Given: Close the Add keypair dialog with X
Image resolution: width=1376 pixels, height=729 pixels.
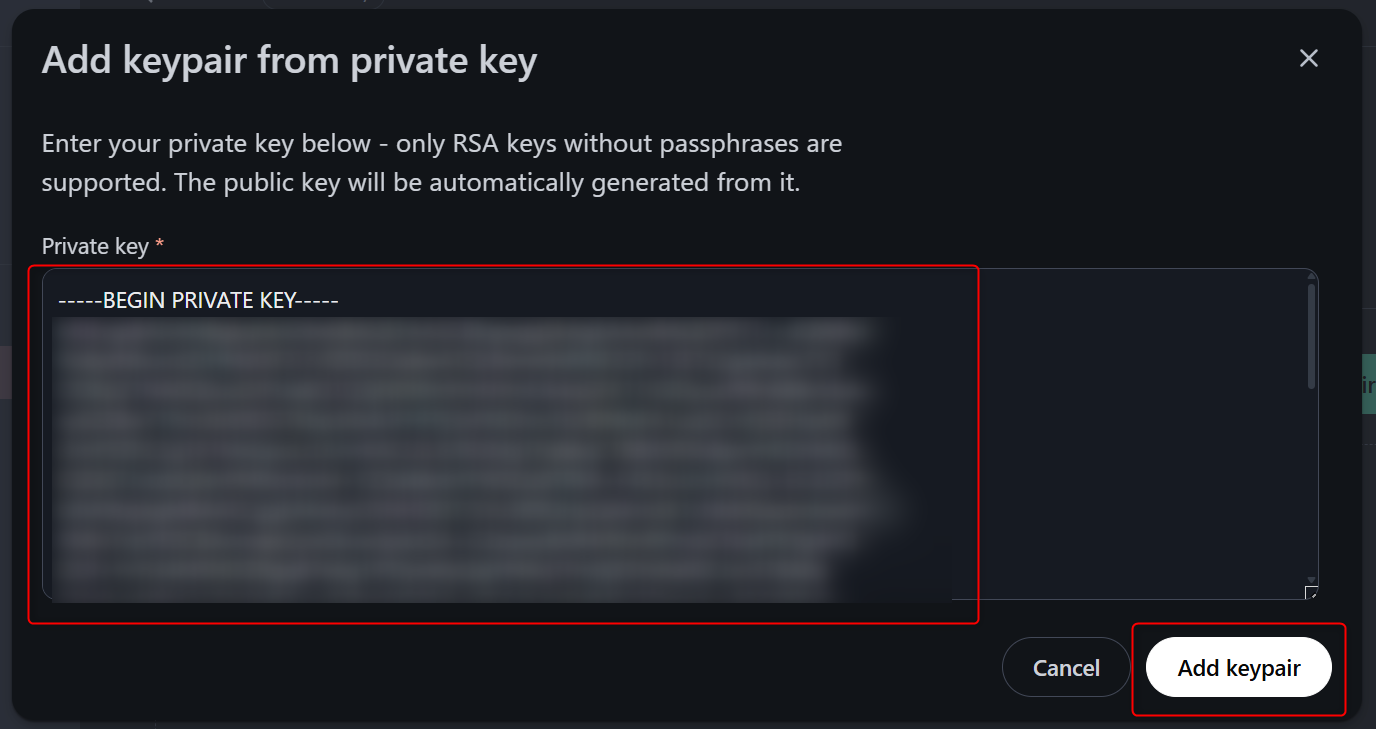Looking at the screenshot, I should click(1308, 59).
